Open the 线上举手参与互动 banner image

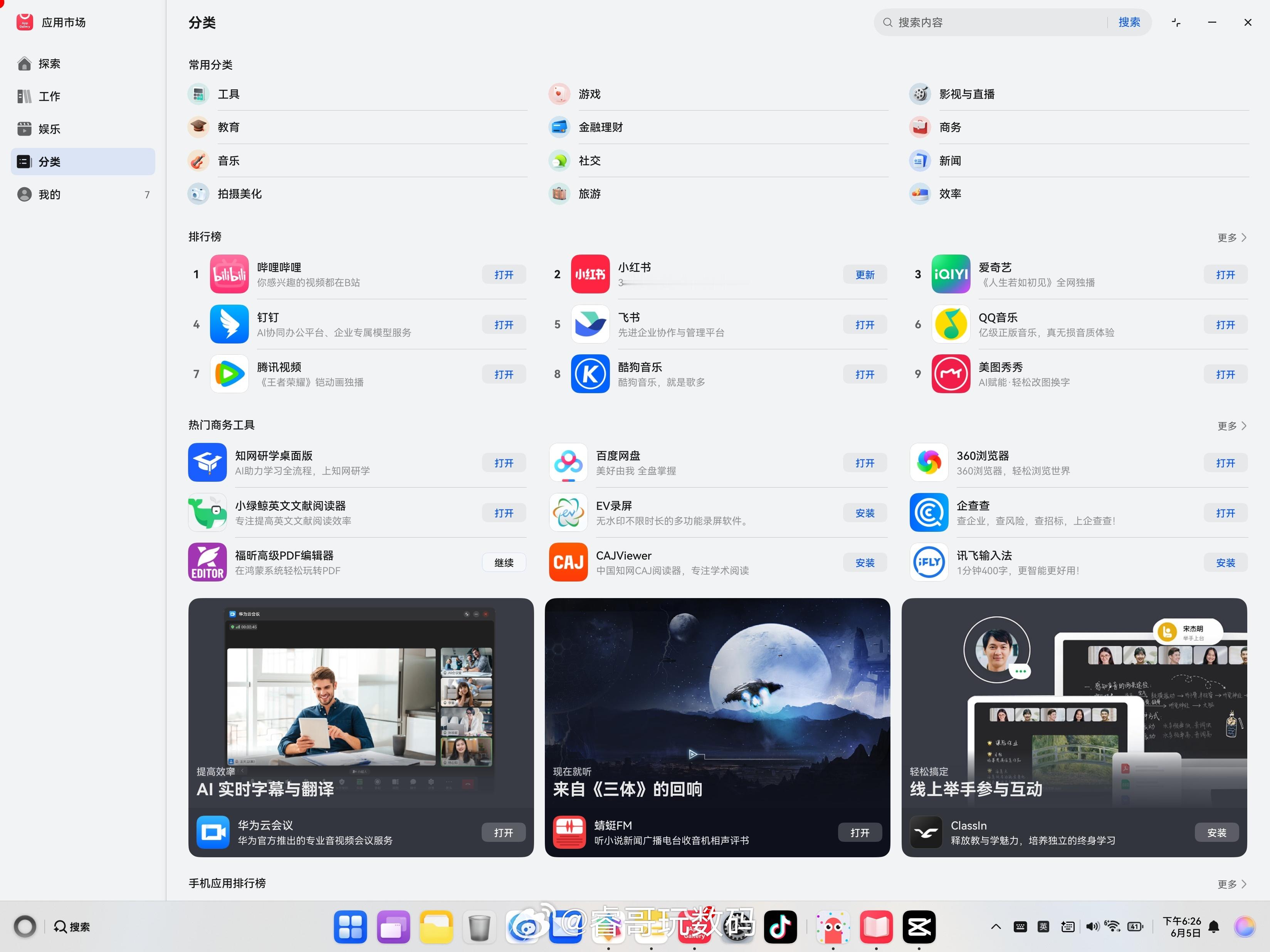click(x=1073, y=703)
